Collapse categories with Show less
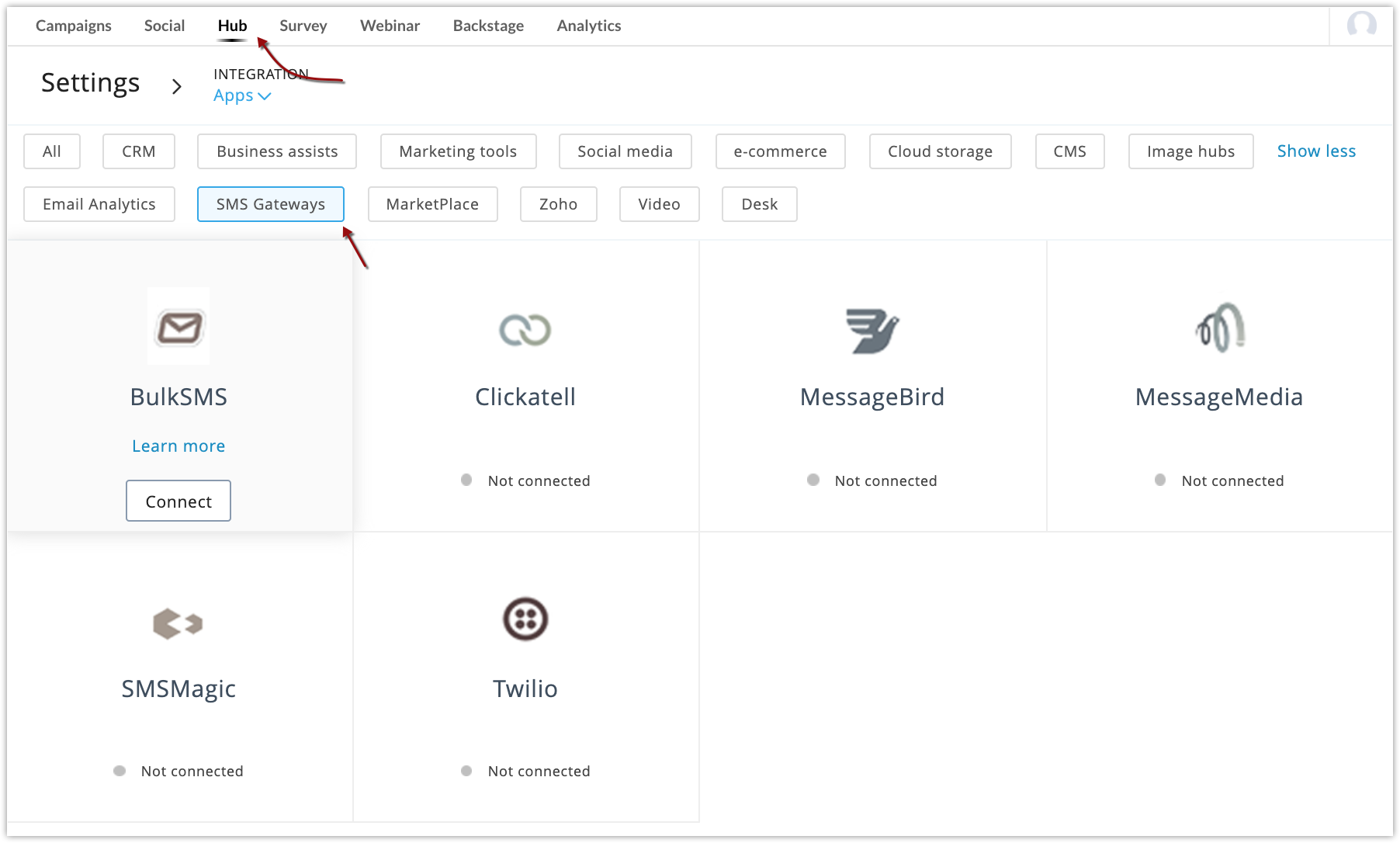 (x=1316, y=151)
